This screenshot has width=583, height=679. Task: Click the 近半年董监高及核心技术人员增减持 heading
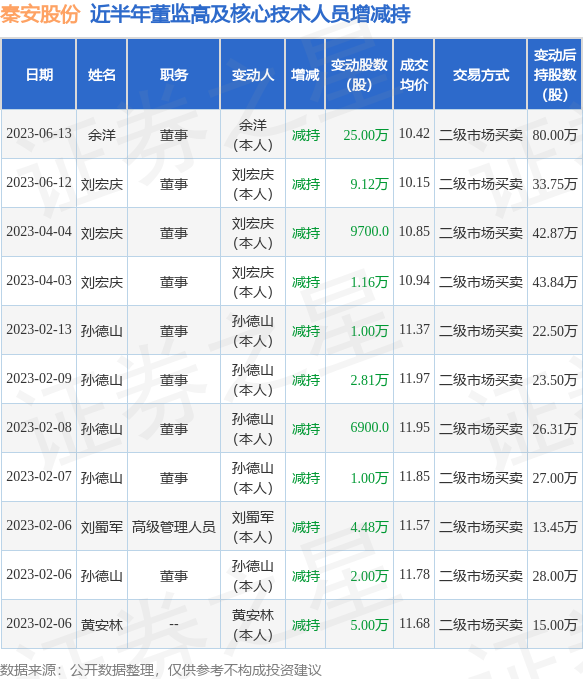click(x=250, y=14)
